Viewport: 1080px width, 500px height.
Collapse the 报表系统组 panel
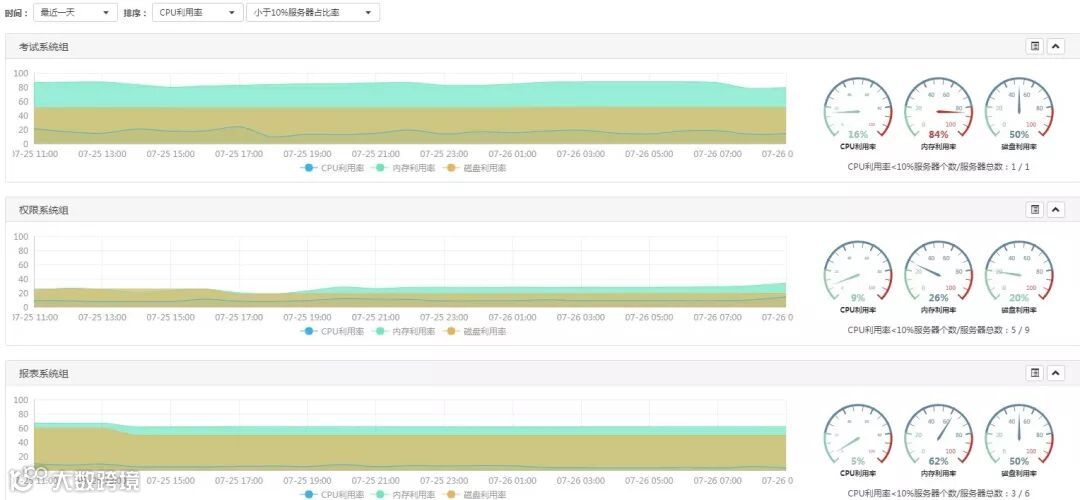1056,373
